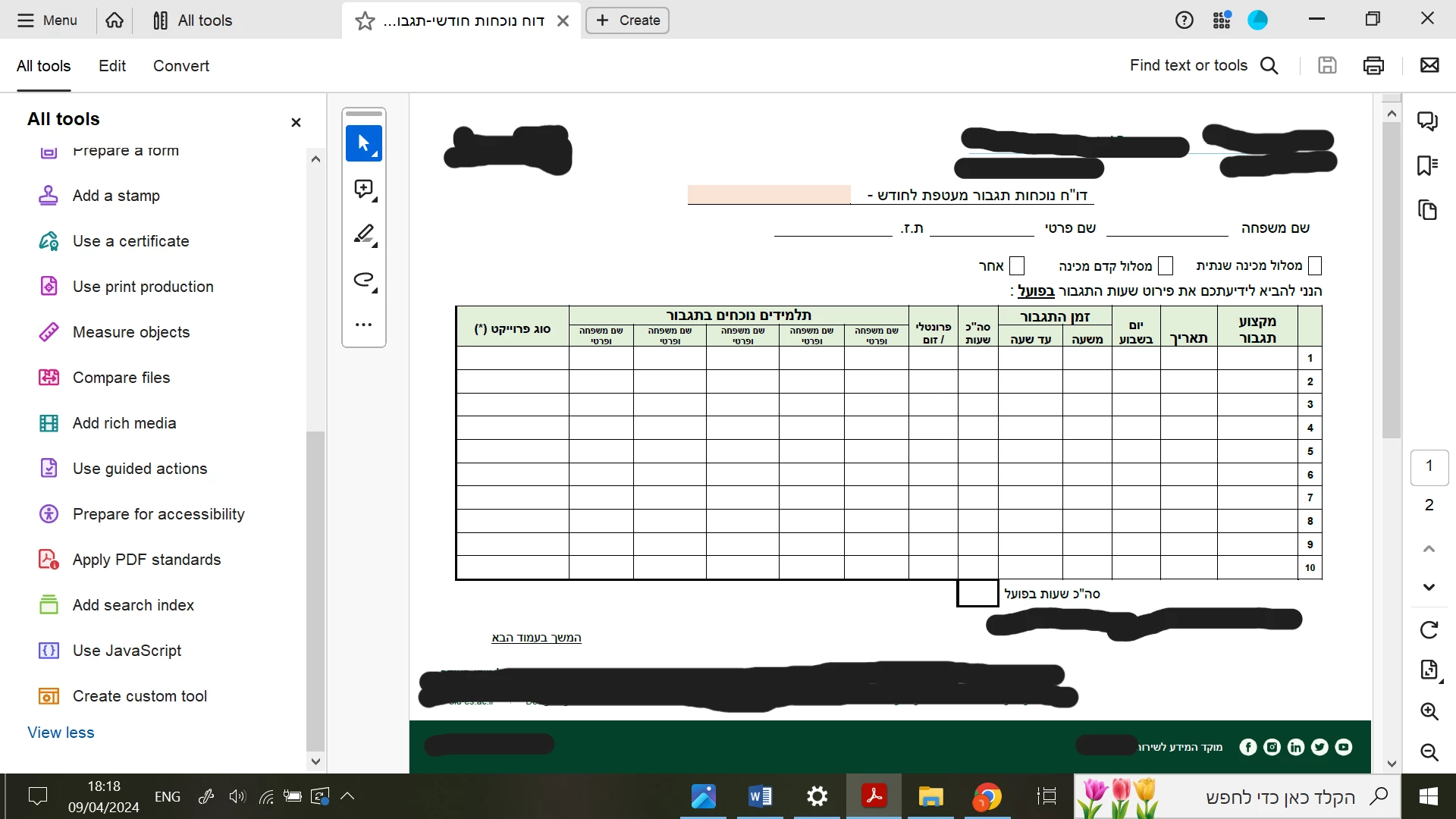
Task: Click the add comment tool icon
Action: (x=364, y=189)
